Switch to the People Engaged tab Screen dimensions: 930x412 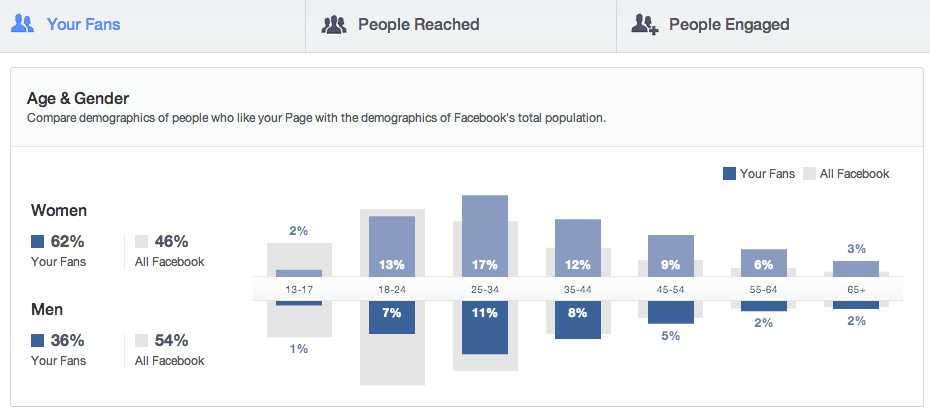pos(773,26)
